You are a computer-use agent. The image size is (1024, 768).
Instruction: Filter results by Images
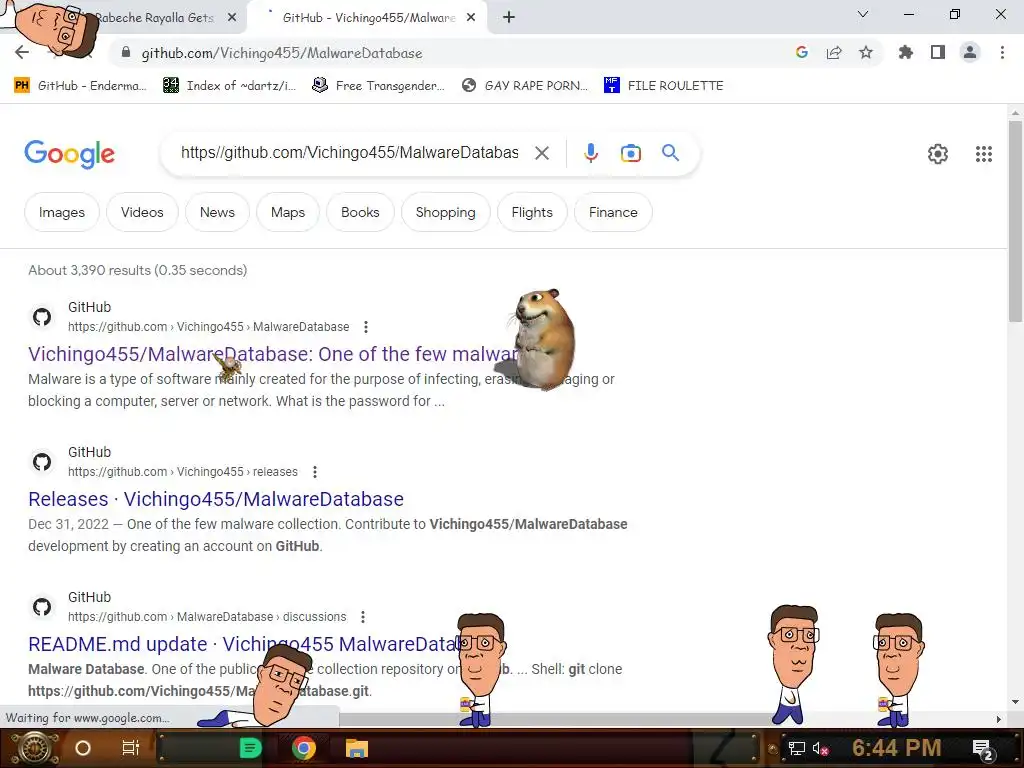click(62, 212)
